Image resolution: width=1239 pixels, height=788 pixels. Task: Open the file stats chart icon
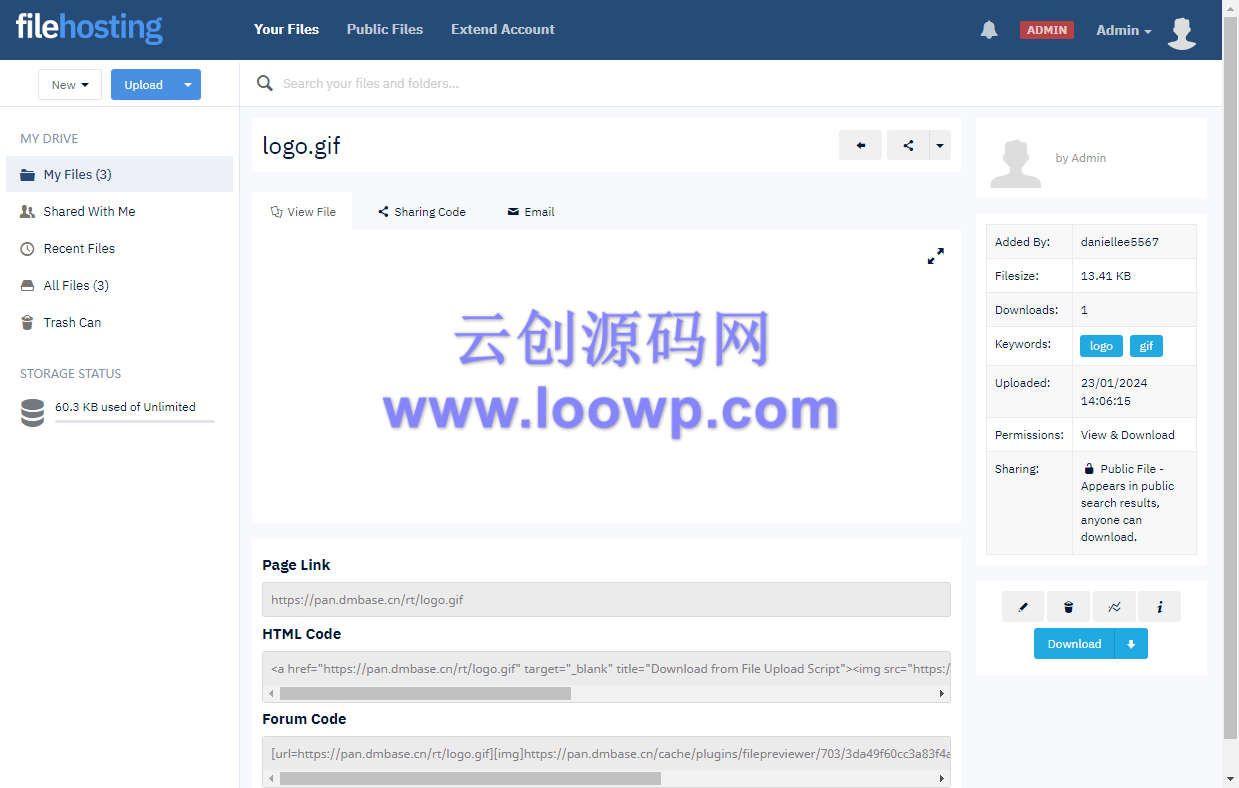[1114, 606]
